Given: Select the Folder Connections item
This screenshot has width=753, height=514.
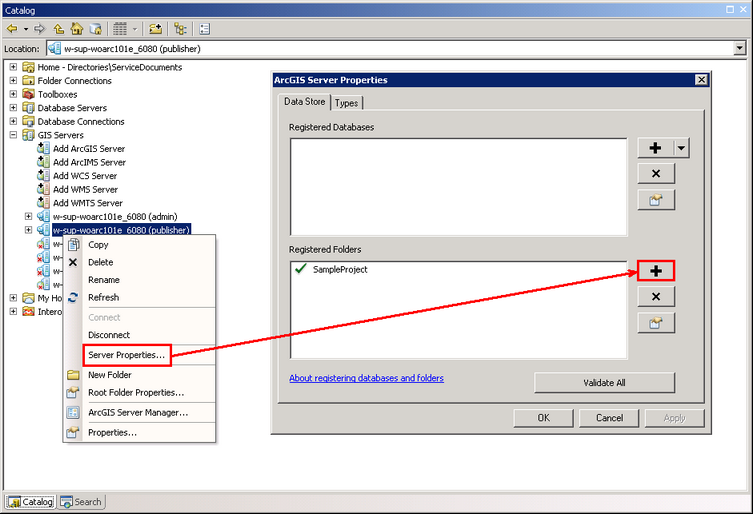Looking at the screenshot, I should coord(74,81).
